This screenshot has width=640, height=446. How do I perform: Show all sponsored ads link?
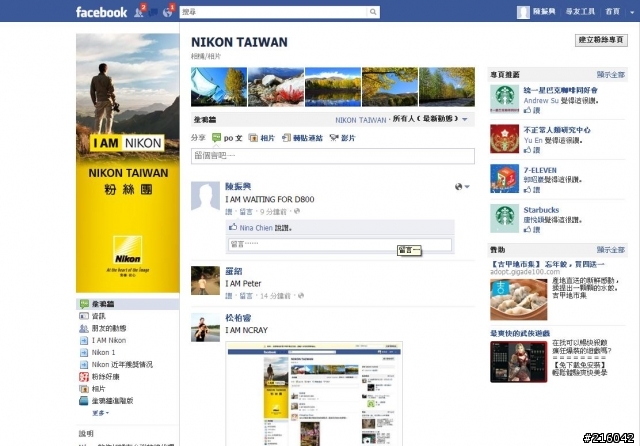point(611,250)
